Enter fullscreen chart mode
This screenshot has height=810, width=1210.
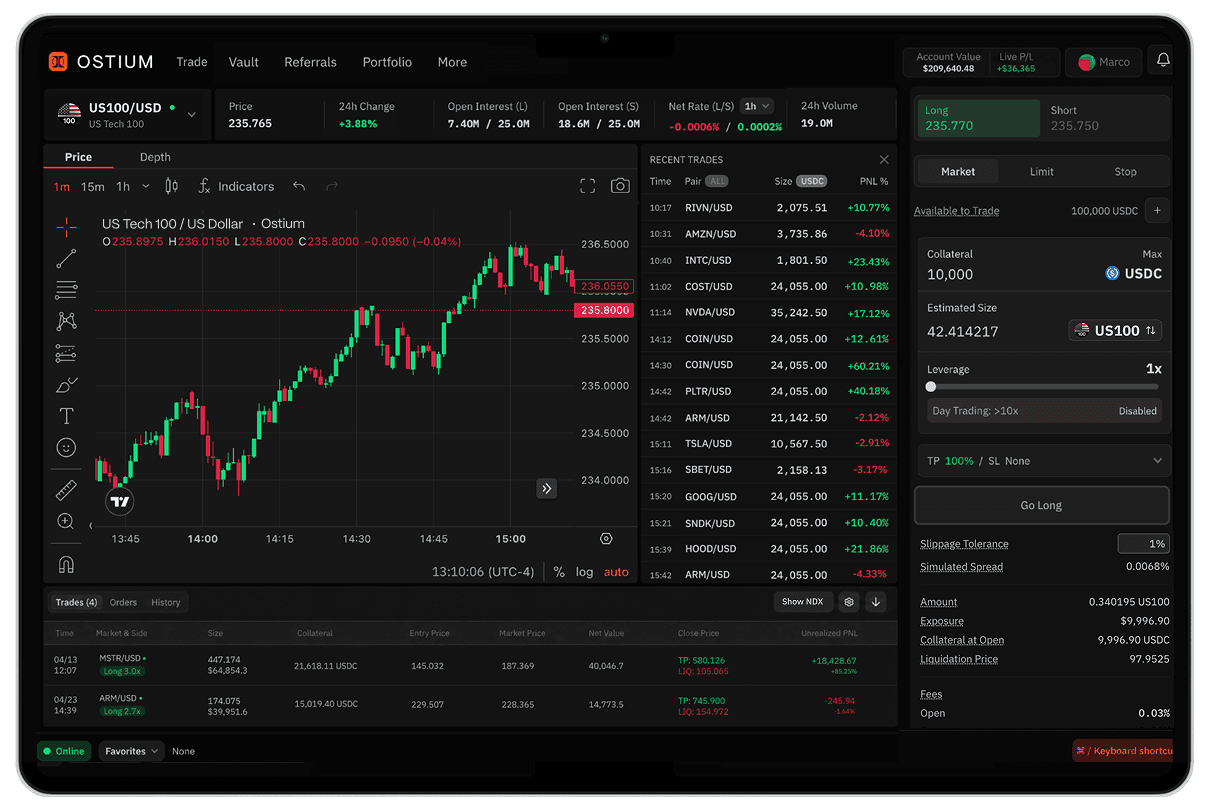click(587, 186)
